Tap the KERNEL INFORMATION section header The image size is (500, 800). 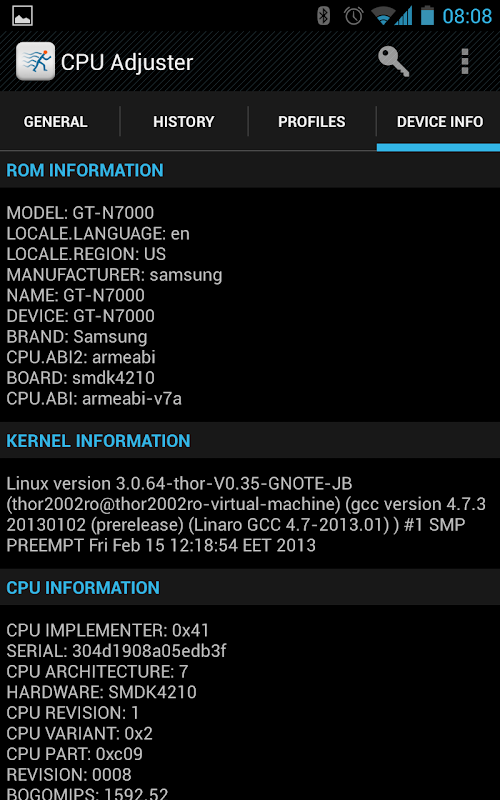[x=250, y=440]
